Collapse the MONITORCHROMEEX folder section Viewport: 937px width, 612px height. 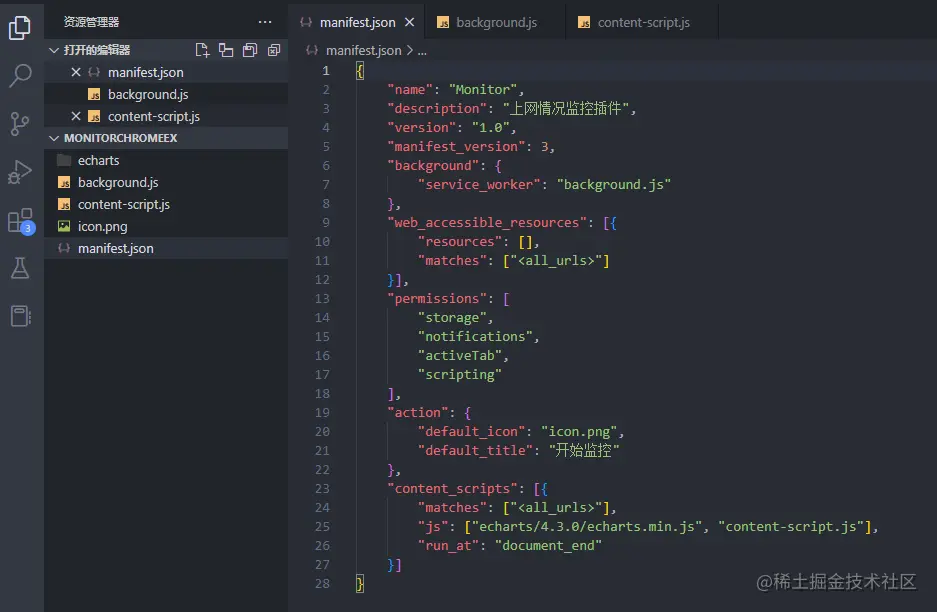(x=54, y=138)
